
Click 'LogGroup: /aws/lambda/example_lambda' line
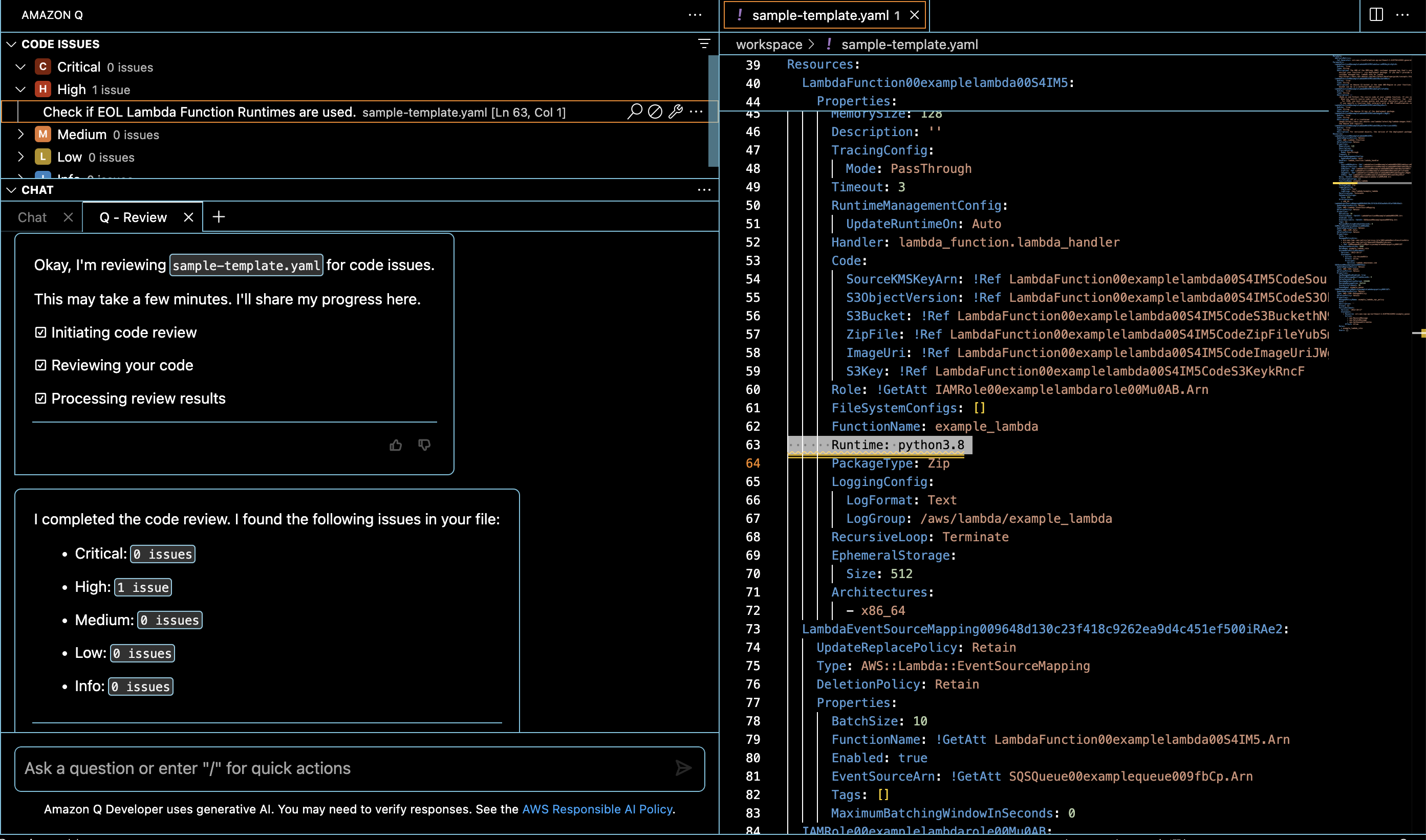(x=979, y=519)
